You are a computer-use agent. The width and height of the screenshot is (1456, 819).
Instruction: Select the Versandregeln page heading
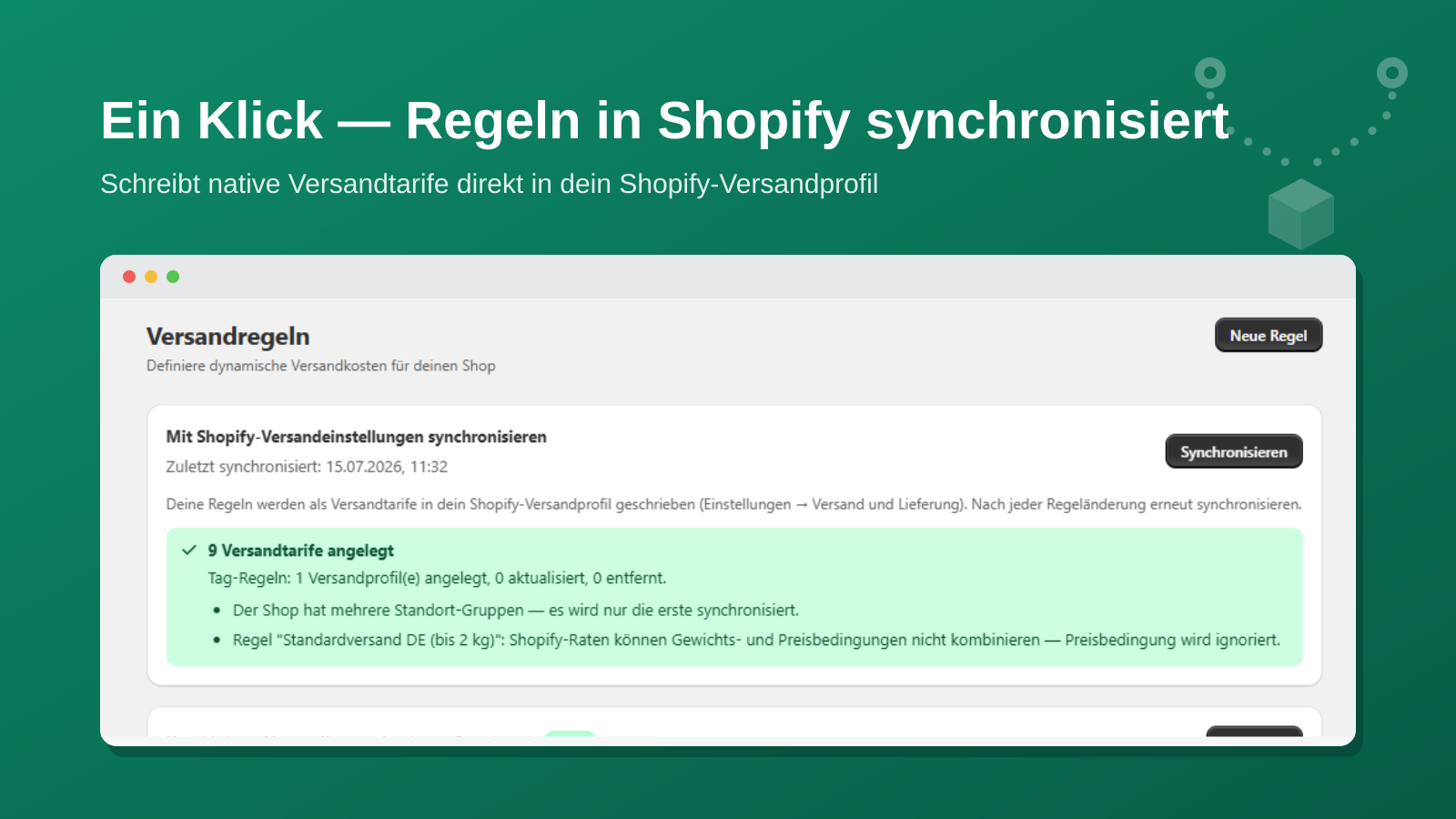(228, 337)
